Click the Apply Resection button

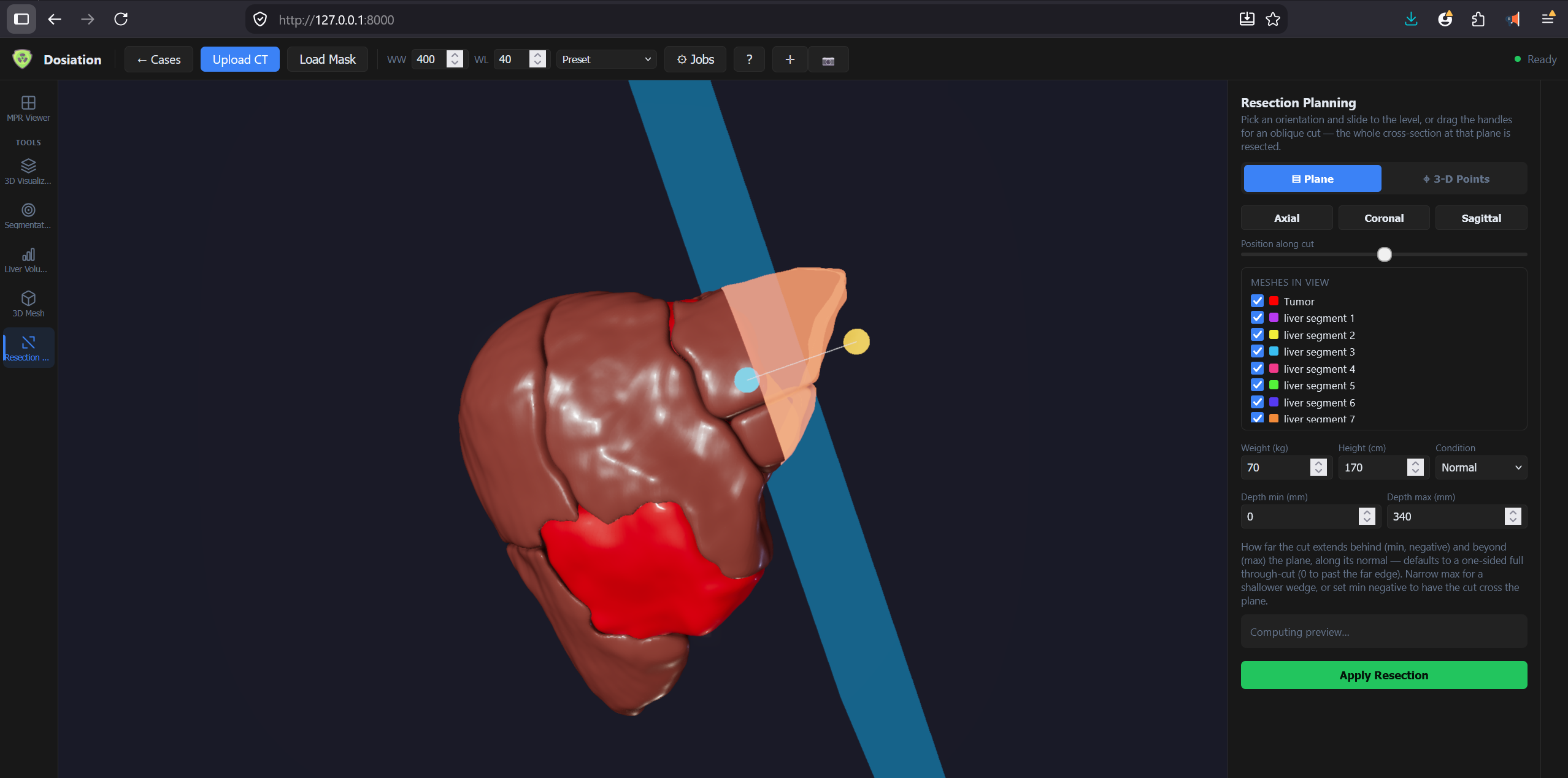pos(1384,675)
